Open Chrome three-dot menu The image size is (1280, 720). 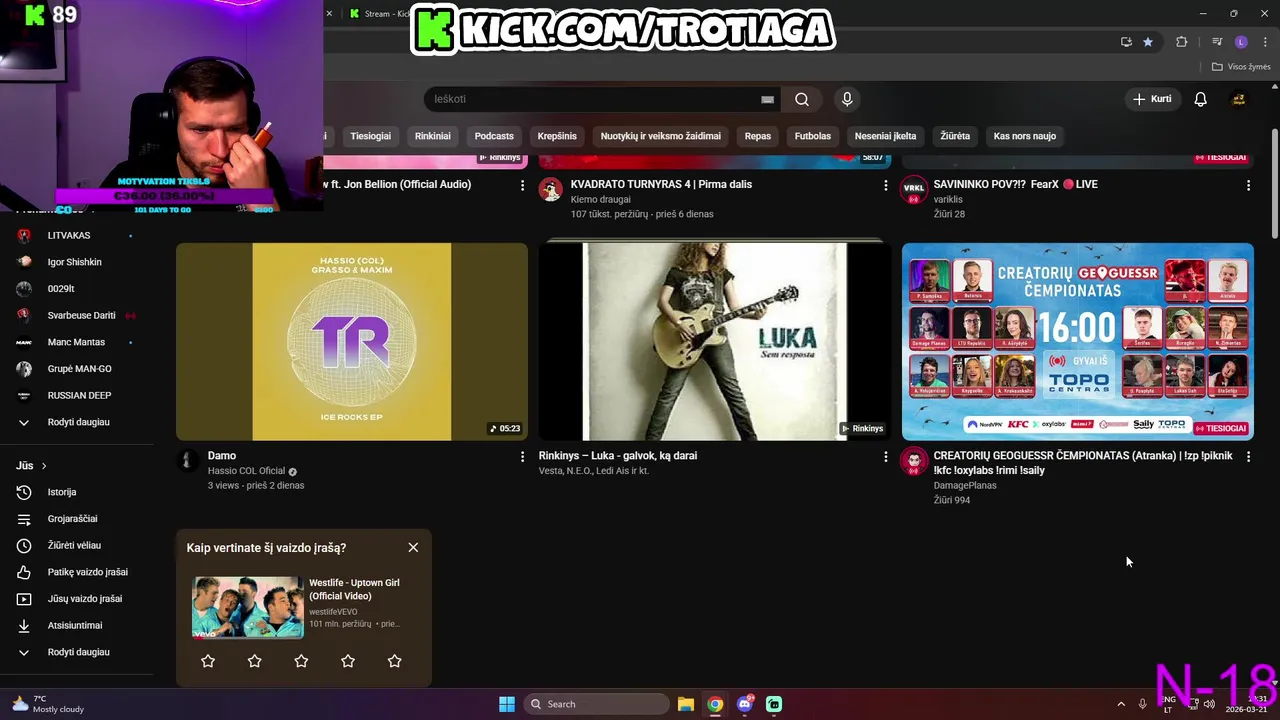click(x=1264, y=42)
